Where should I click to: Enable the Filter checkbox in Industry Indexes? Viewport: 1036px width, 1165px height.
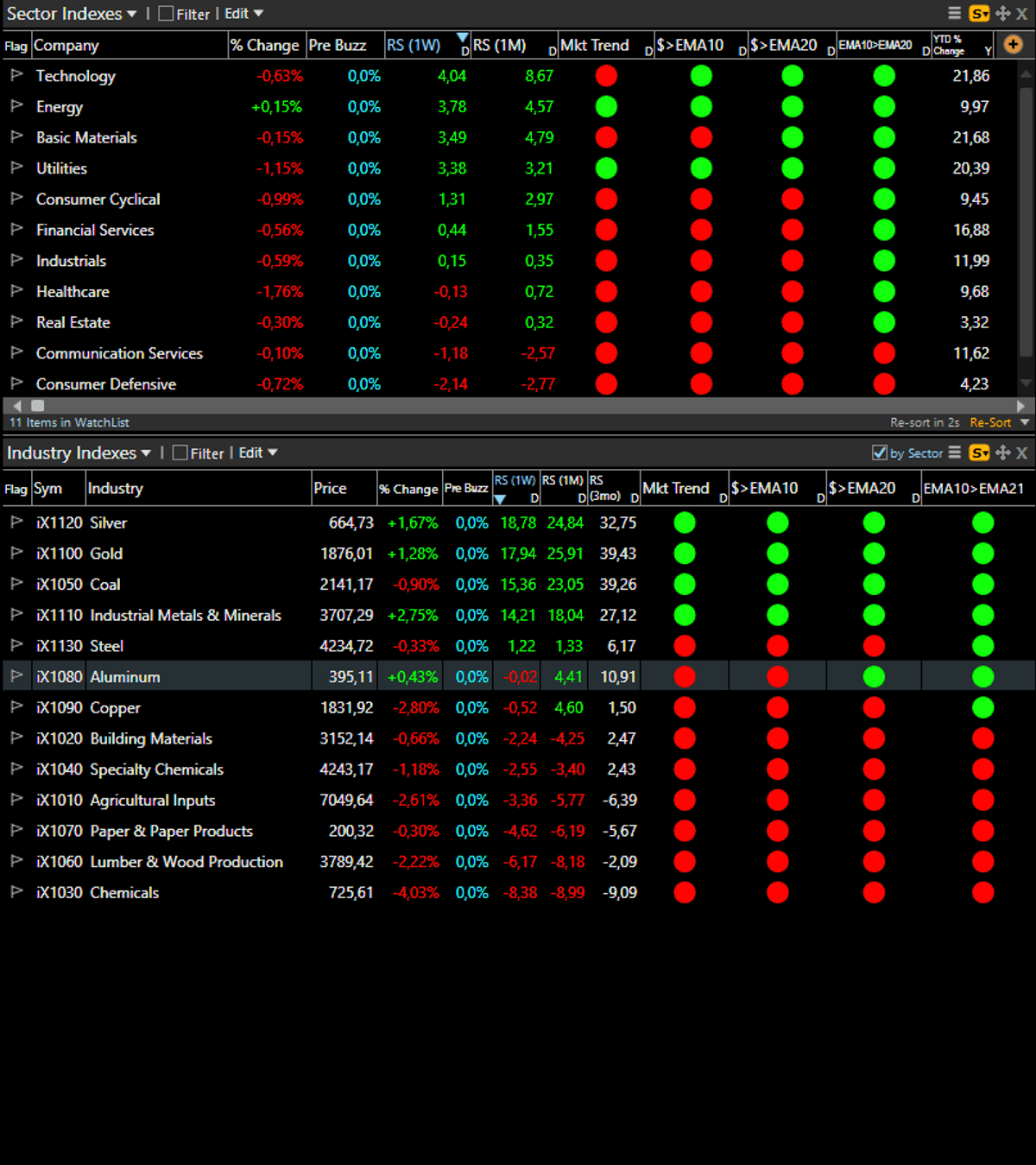click(180, 453)
